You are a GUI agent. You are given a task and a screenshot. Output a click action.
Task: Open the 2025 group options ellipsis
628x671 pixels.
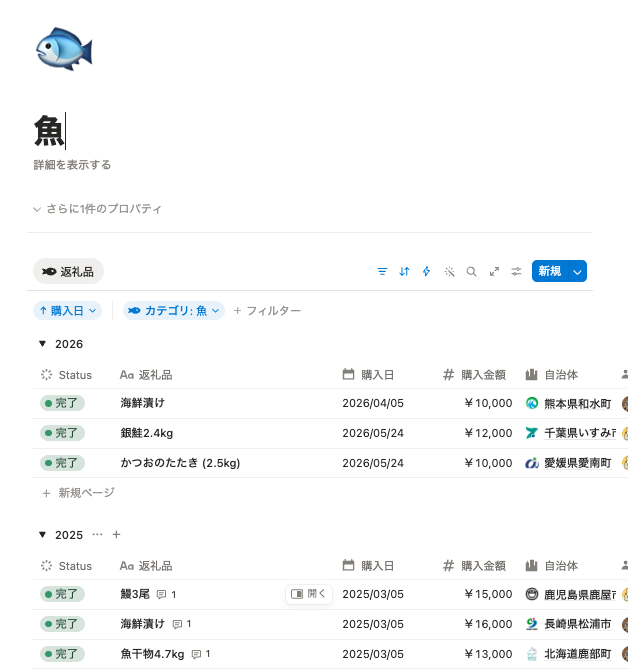click(x=98, y=534)
